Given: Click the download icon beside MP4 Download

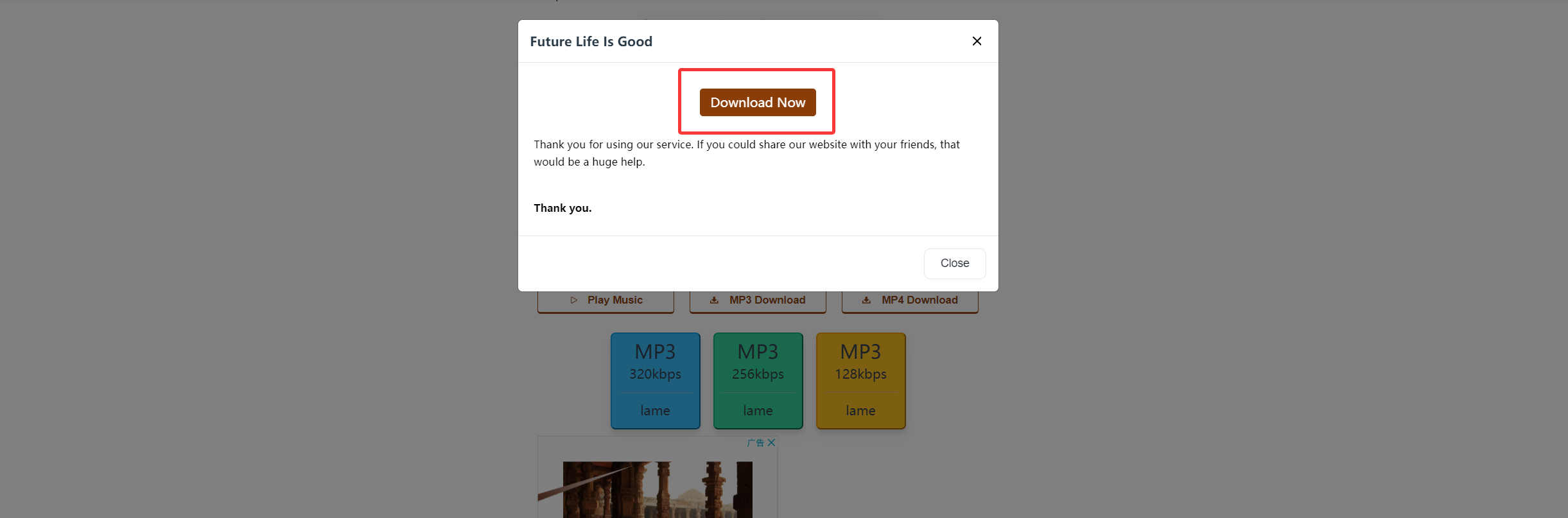Looking at the screenshot, I should coord(866,300).
